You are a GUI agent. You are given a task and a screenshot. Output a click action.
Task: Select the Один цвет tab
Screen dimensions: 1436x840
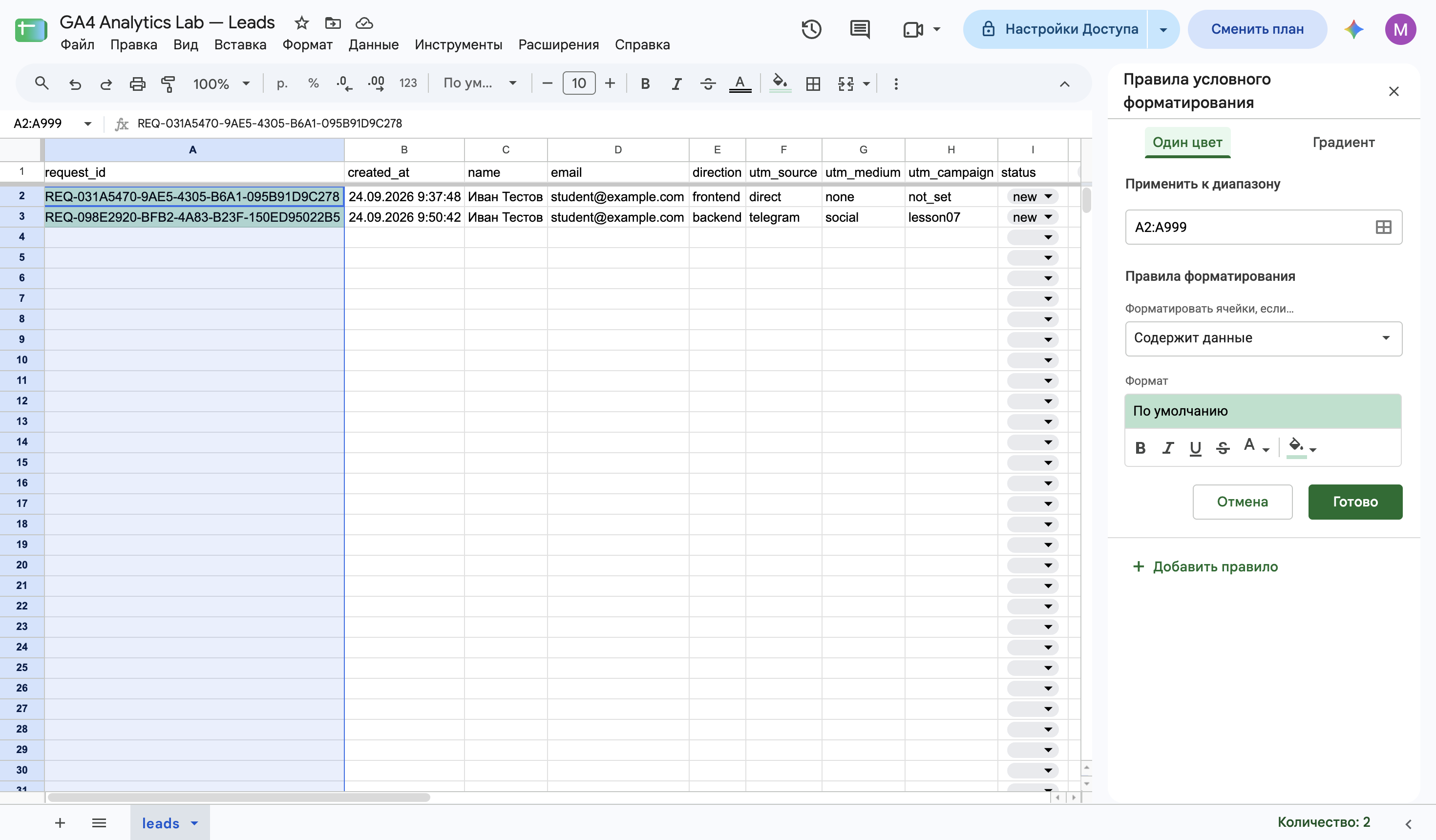(x=1187, y=143)
